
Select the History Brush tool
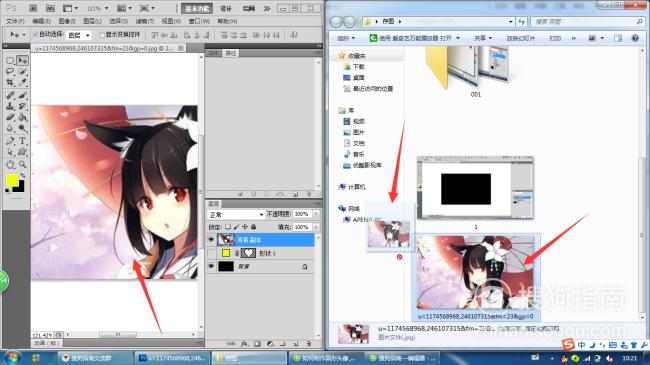(x=23, y=107)
